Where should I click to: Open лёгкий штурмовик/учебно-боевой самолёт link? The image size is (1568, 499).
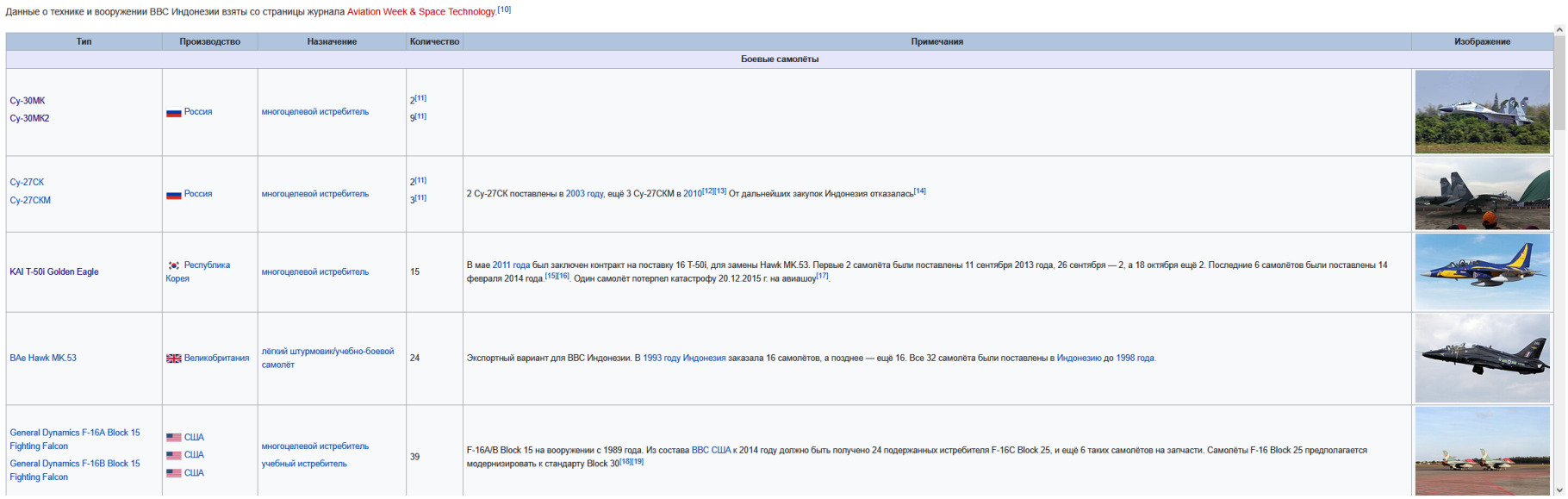tap(327, 359)
